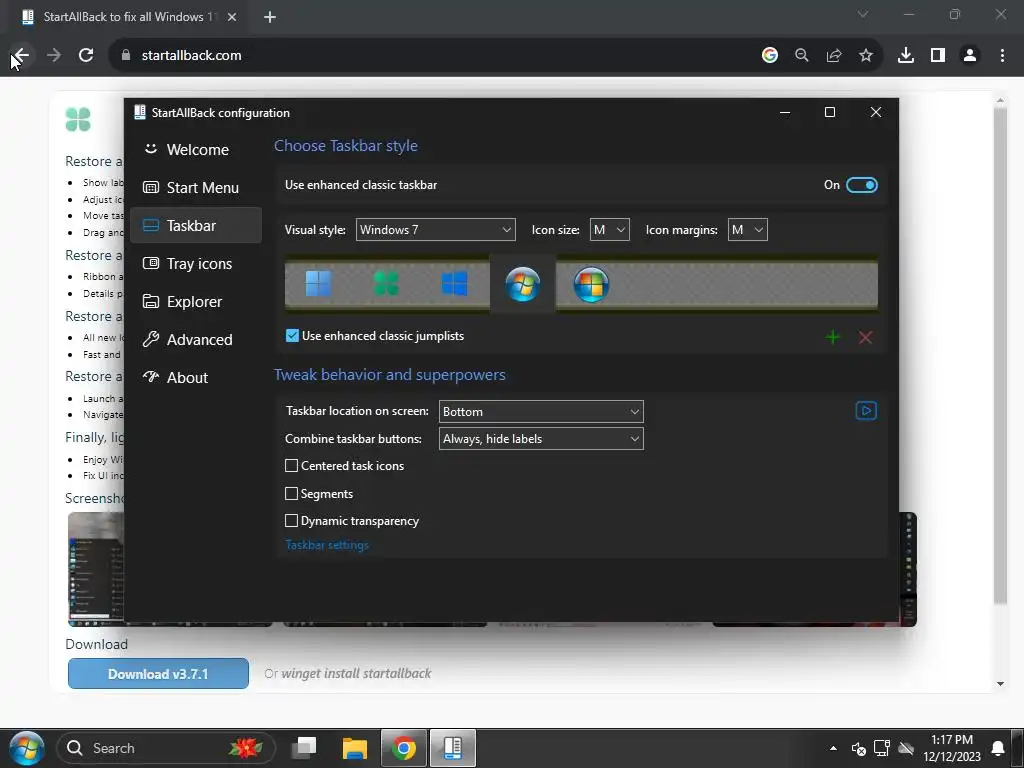This screenshot has height=768, width=1024.
Task: Click Chrome icon on taskbar
Action: (x=404, y=748)
